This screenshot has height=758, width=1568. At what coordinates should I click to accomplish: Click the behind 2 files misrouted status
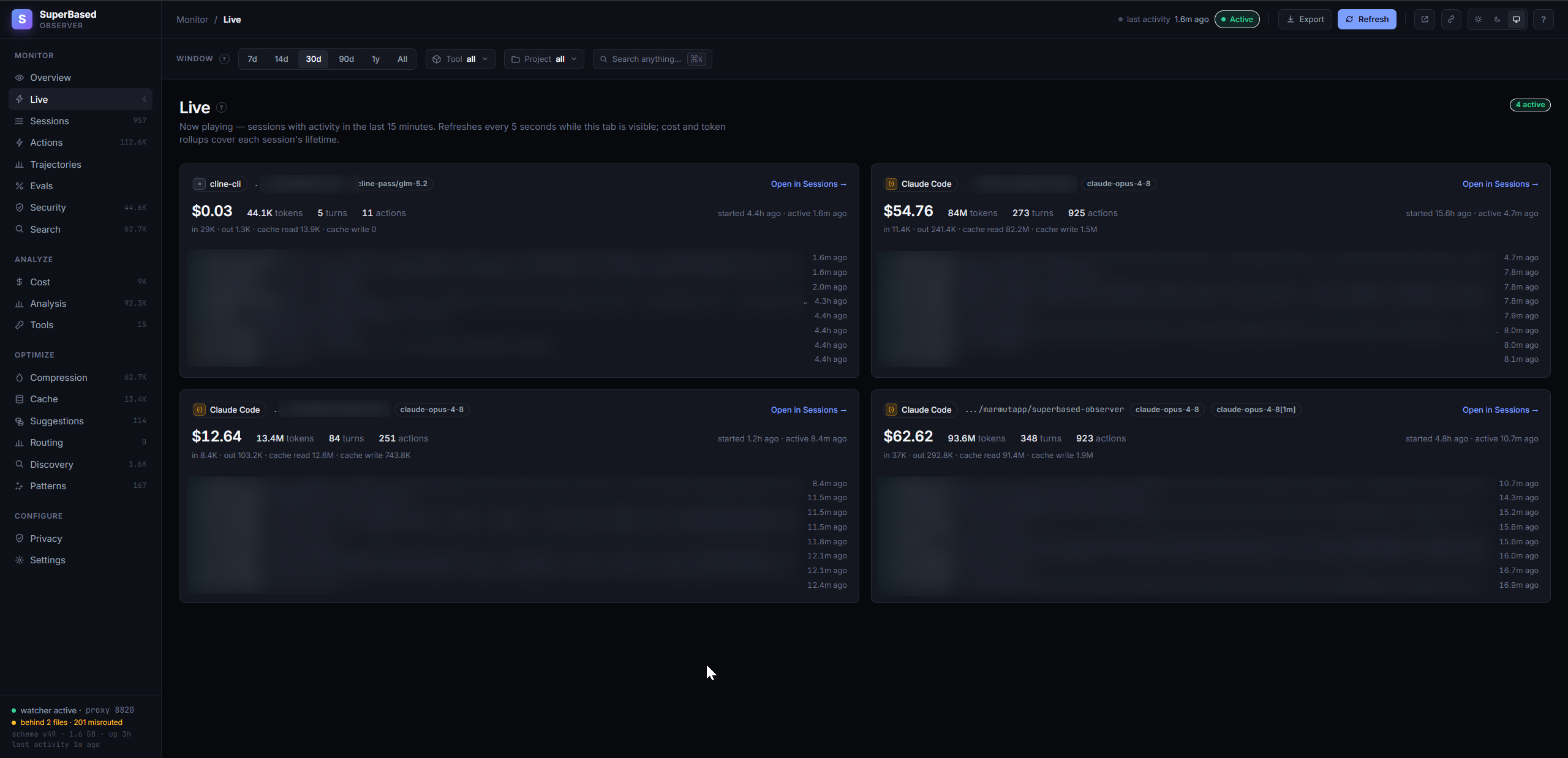coord(71,722)
